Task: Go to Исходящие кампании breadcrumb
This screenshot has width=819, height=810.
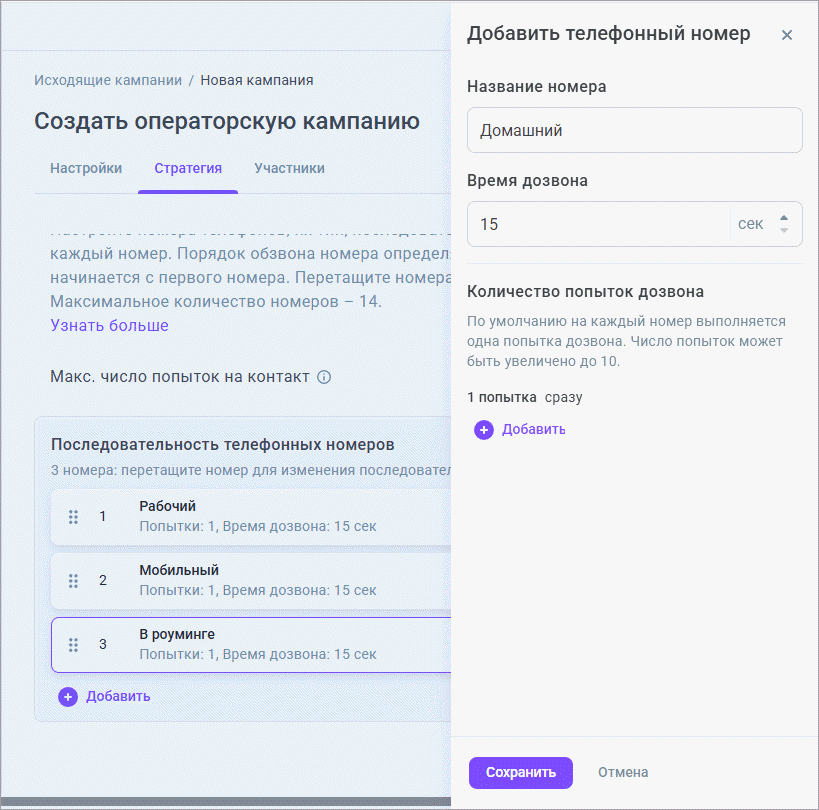Action: point(108,80)
